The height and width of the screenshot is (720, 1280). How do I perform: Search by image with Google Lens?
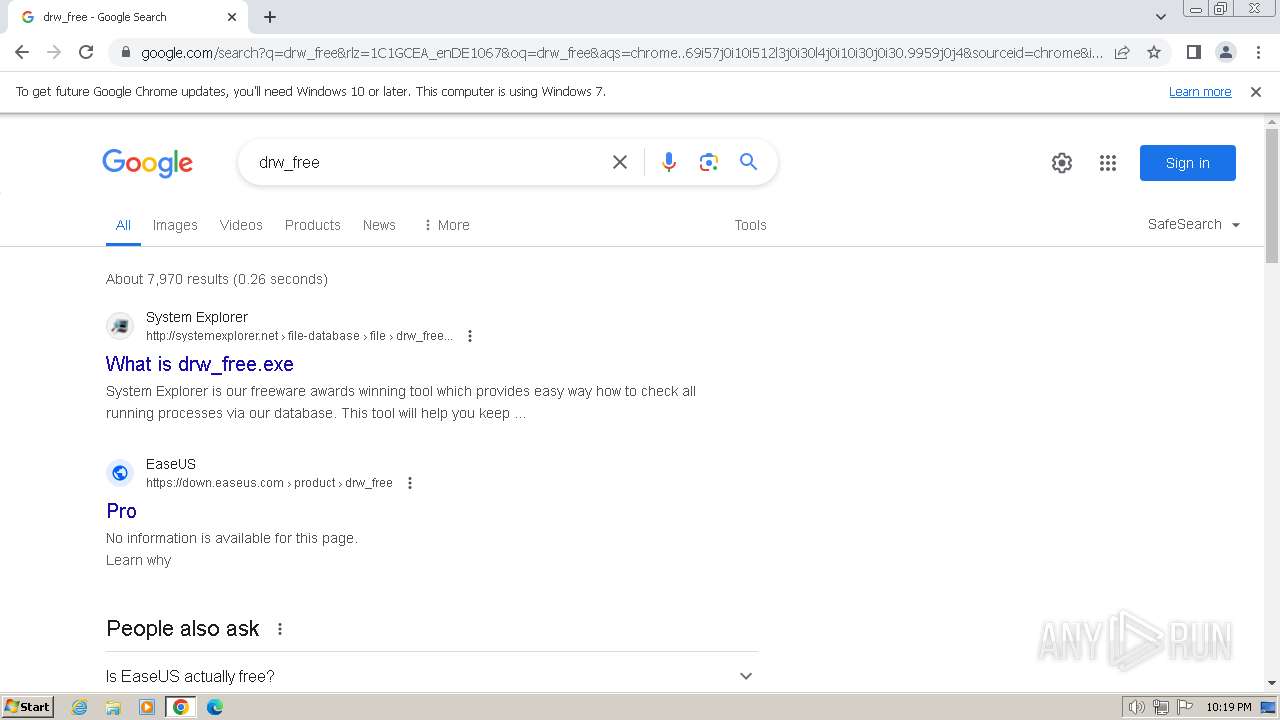point(709,162)
